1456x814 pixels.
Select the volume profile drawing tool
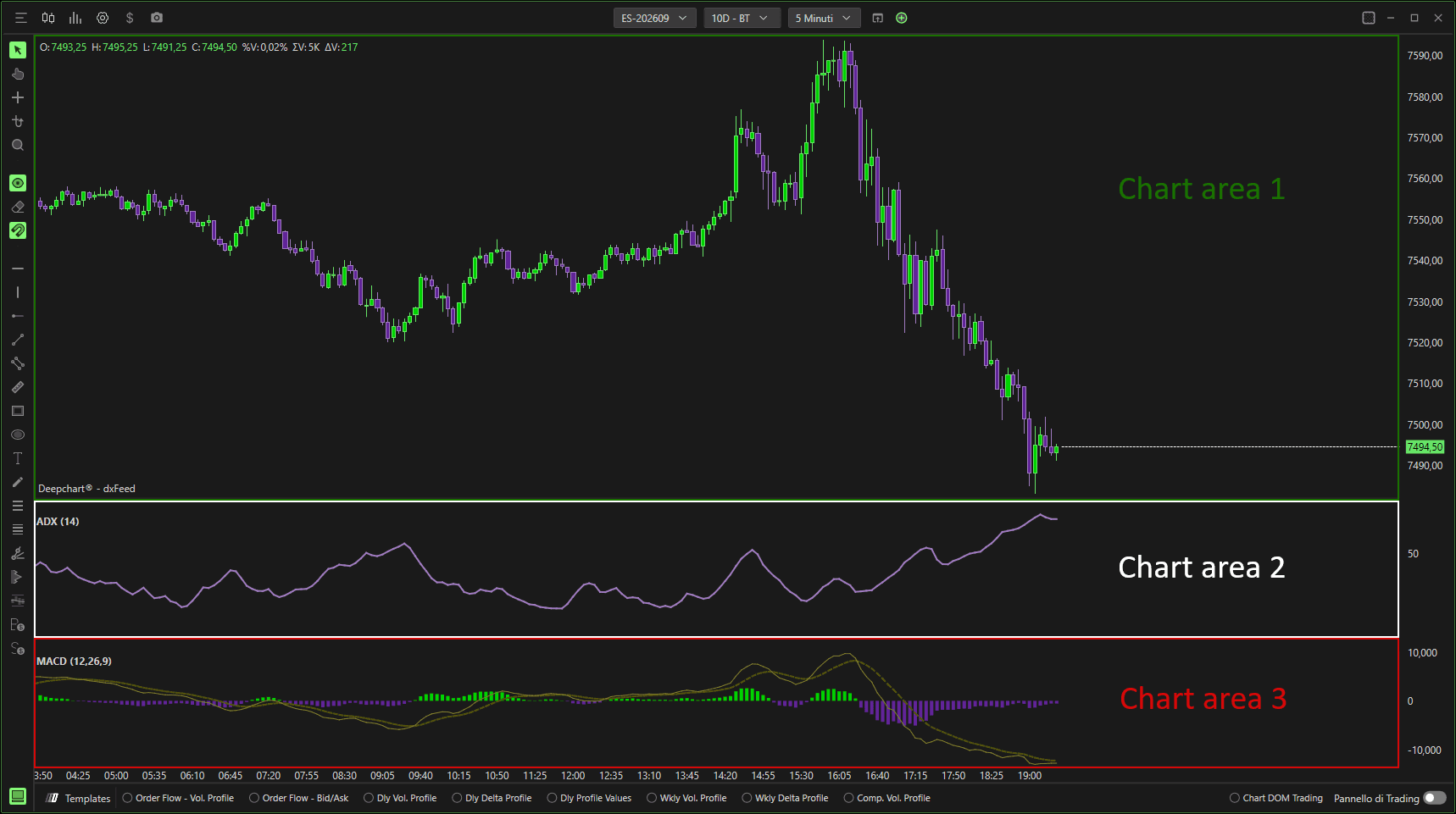[18, 577]
